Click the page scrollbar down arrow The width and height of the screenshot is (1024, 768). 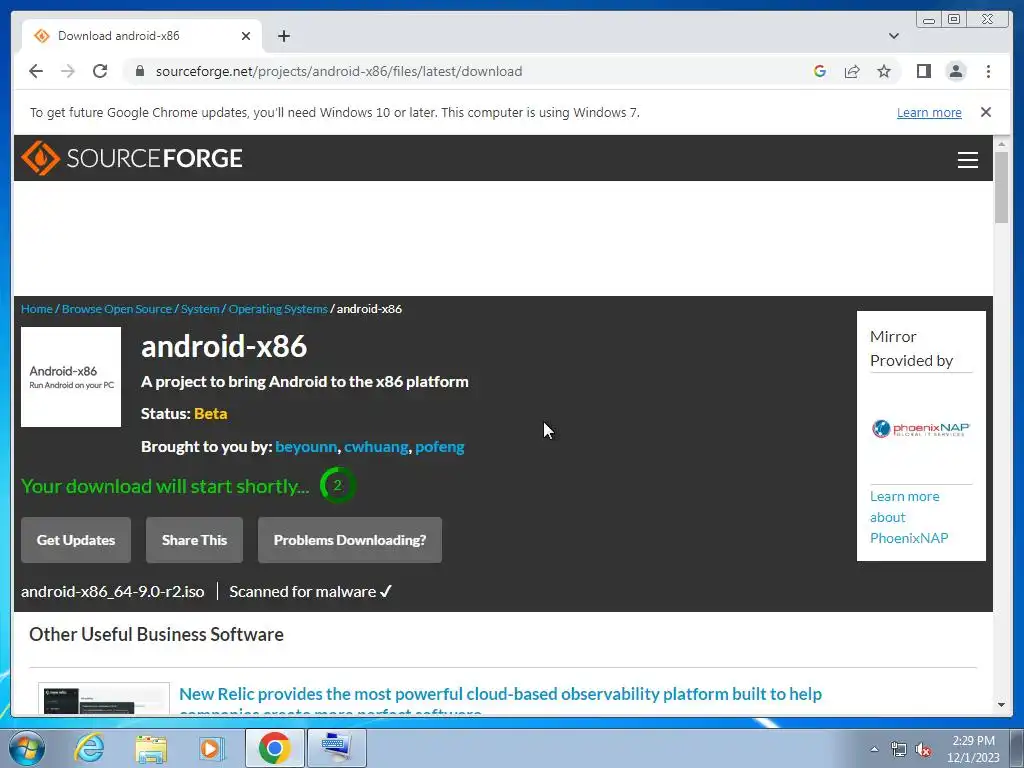coord(1002,705)
